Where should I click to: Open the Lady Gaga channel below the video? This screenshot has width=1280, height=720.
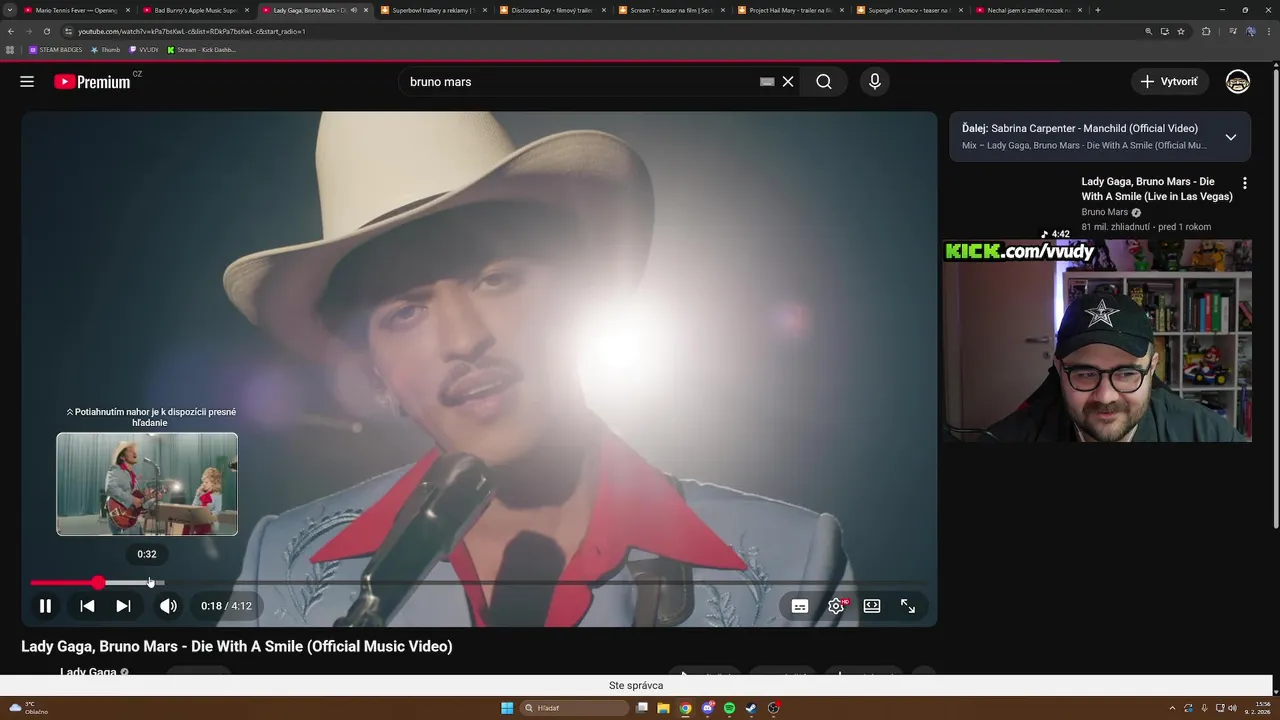[88, 672]
